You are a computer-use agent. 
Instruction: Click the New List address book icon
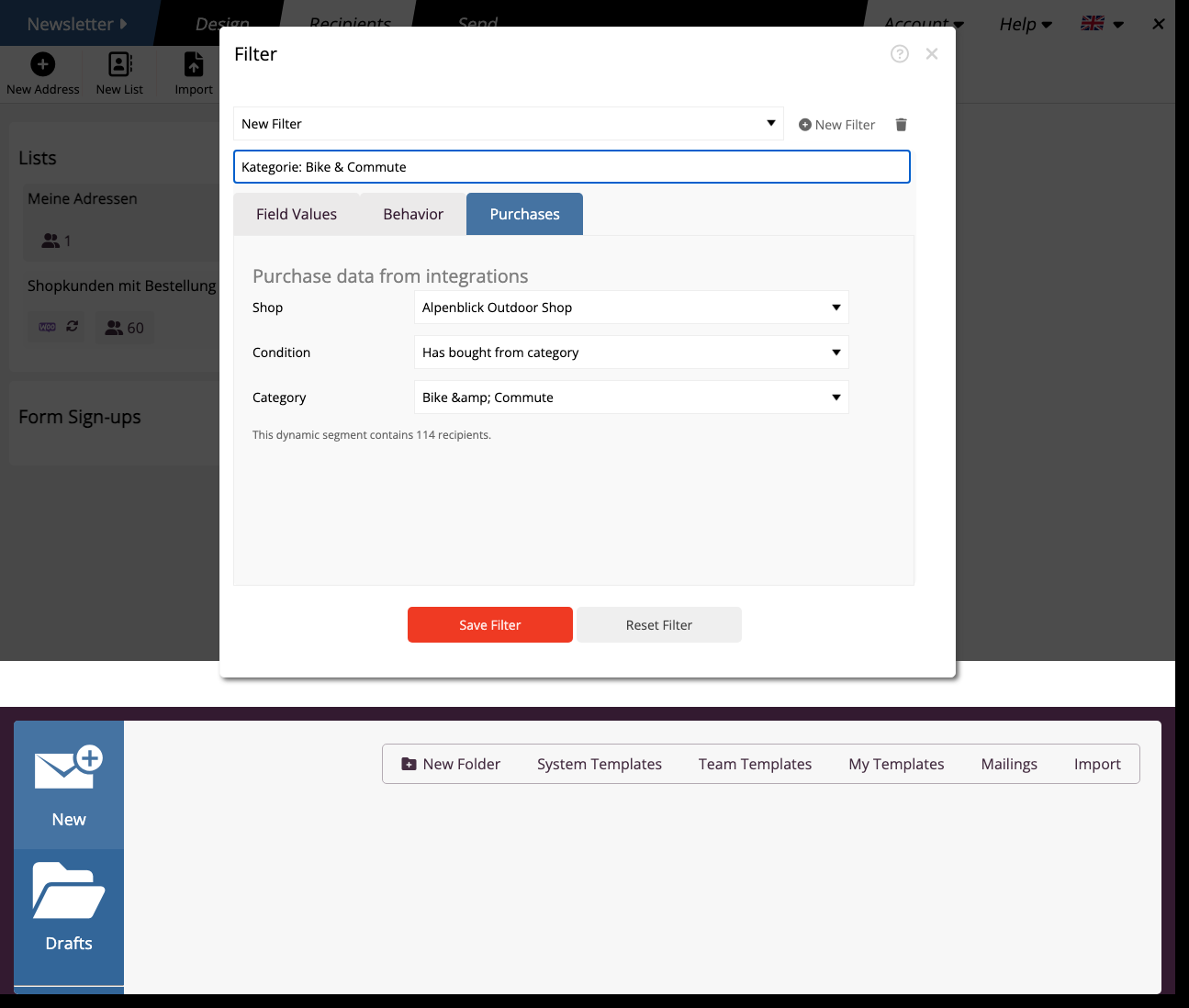(120, 63)
